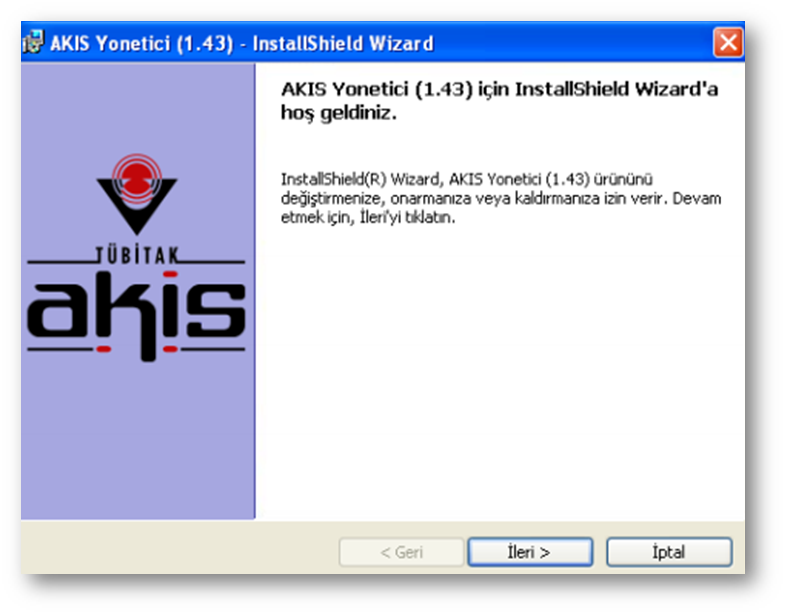Click the İleri > button to continue
The image size is (787, 616).
coord(530,552)
